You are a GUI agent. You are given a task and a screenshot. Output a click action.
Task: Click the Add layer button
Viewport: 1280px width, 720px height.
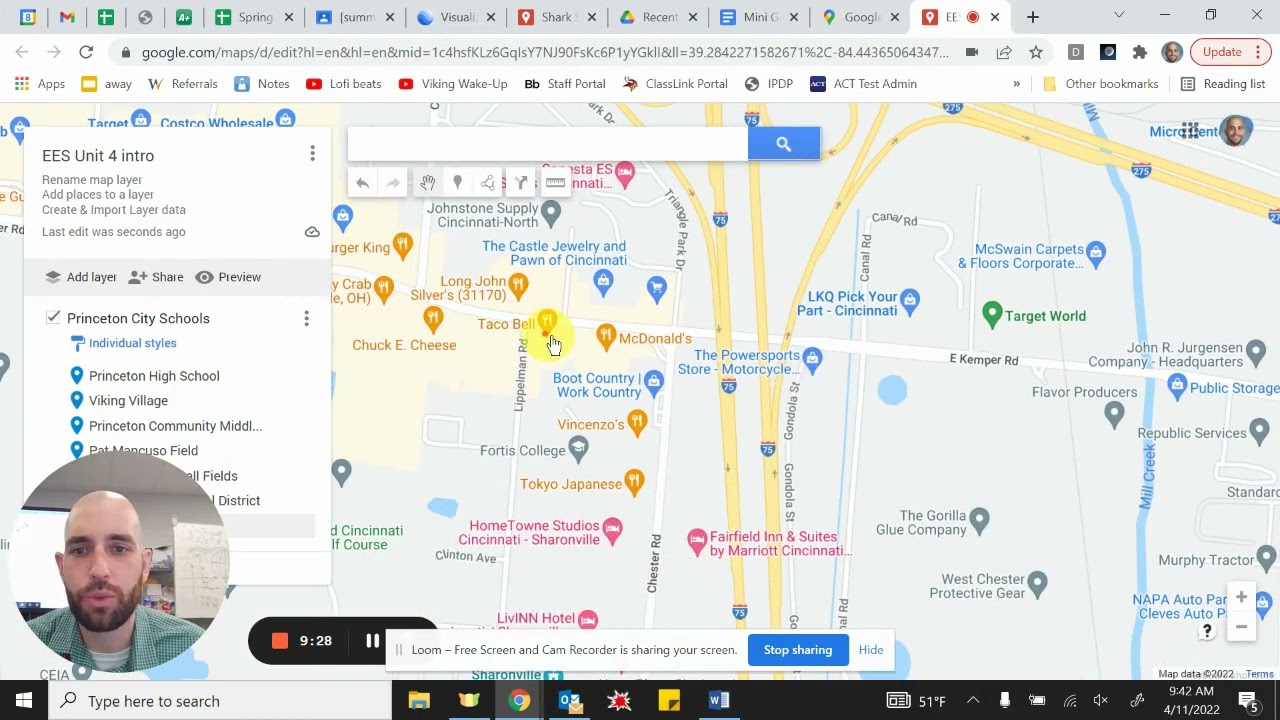point(81,277)
